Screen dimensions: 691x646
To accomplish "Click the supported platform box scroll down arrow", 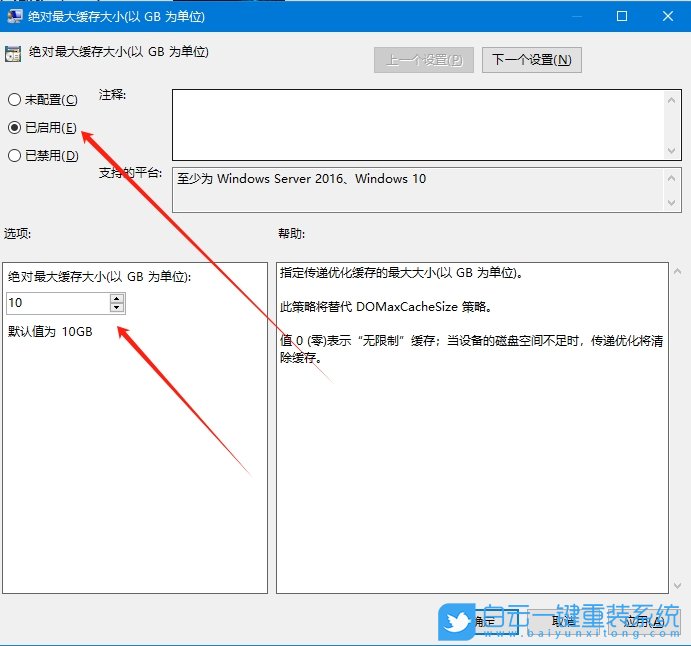I will coord(671,203).
